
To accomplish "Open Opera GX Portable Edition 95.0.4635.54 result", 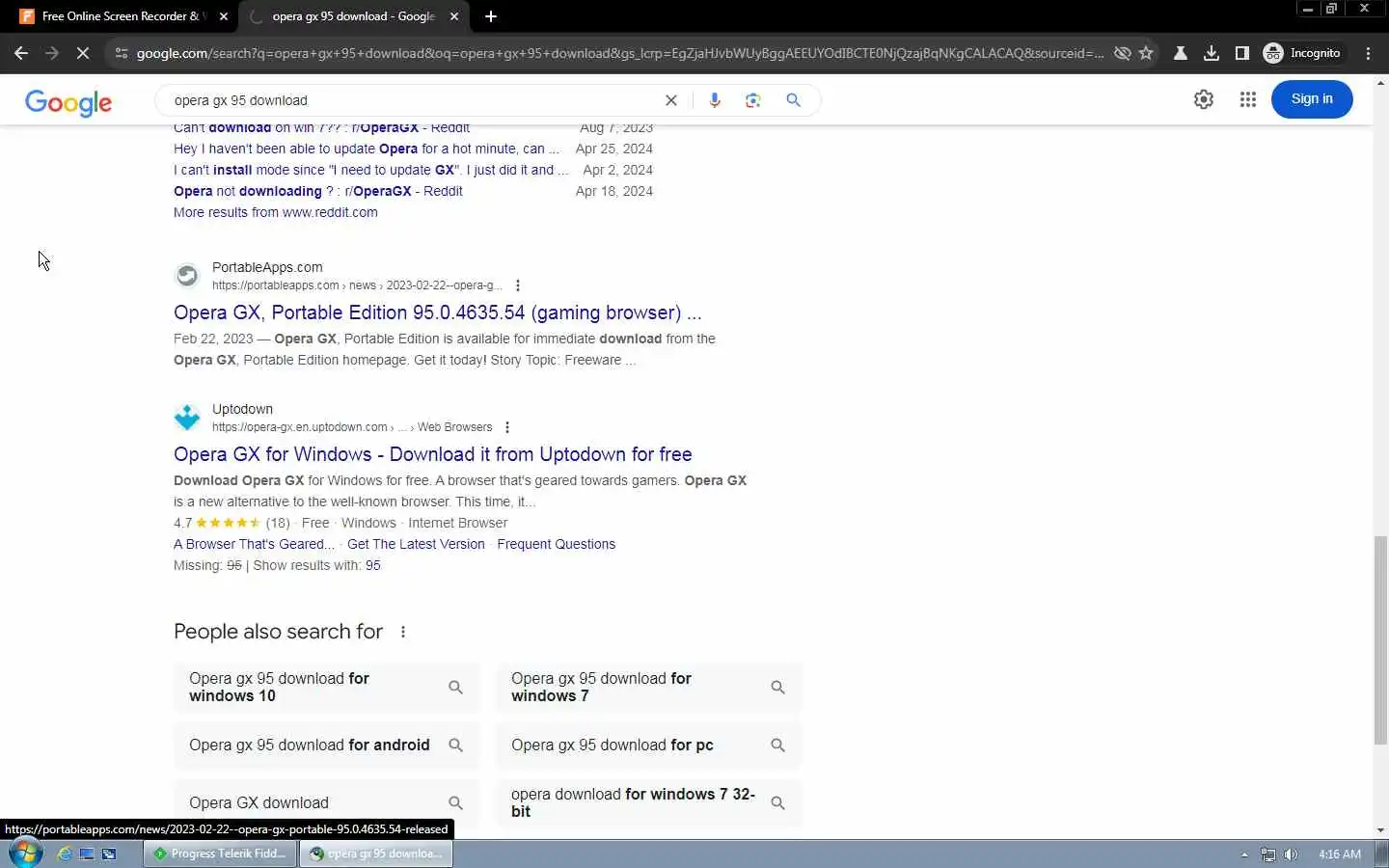I will (437, 312).
